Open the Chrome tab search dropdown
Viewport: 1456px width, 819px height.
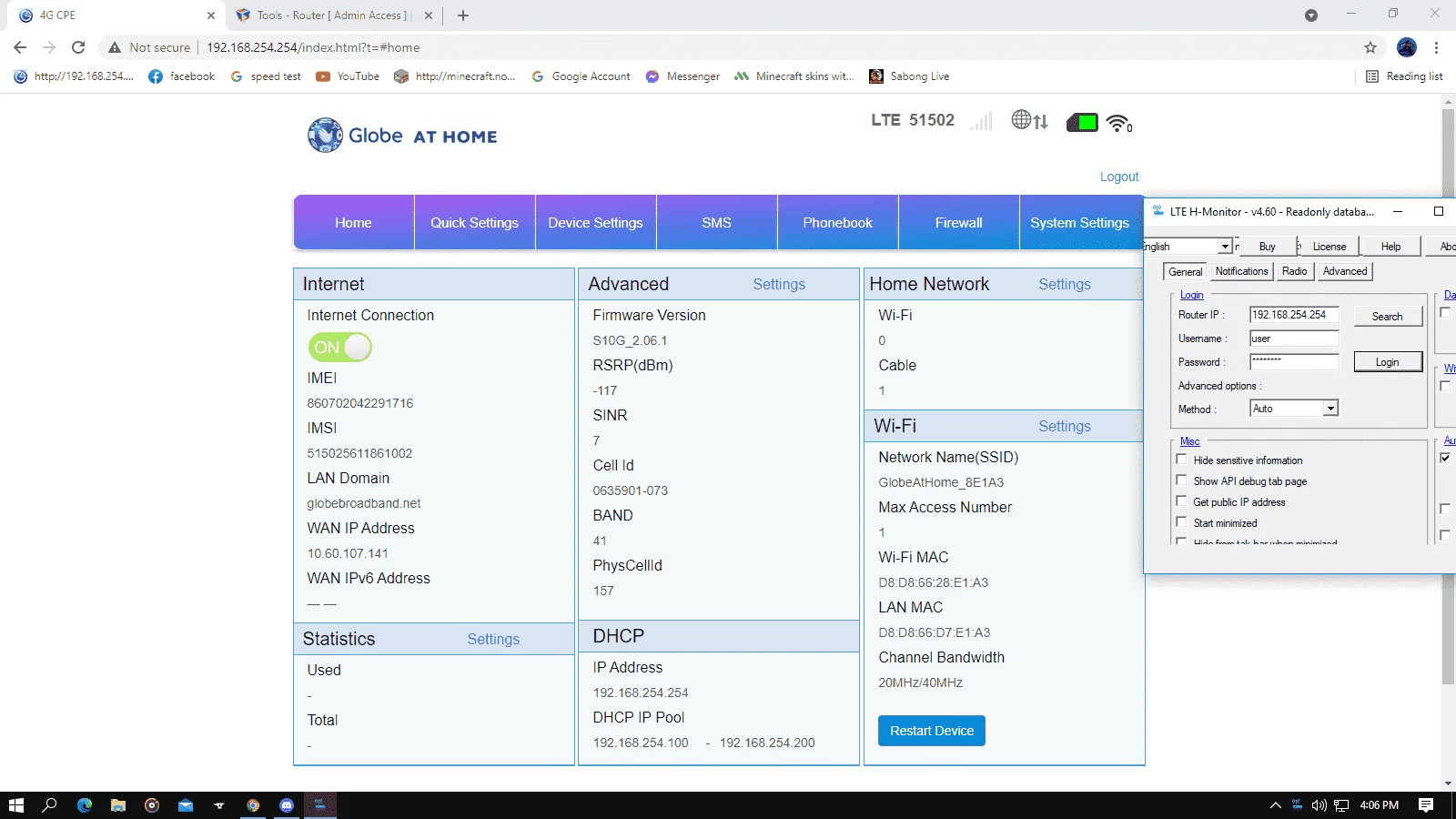click(x=1311, y=15)
